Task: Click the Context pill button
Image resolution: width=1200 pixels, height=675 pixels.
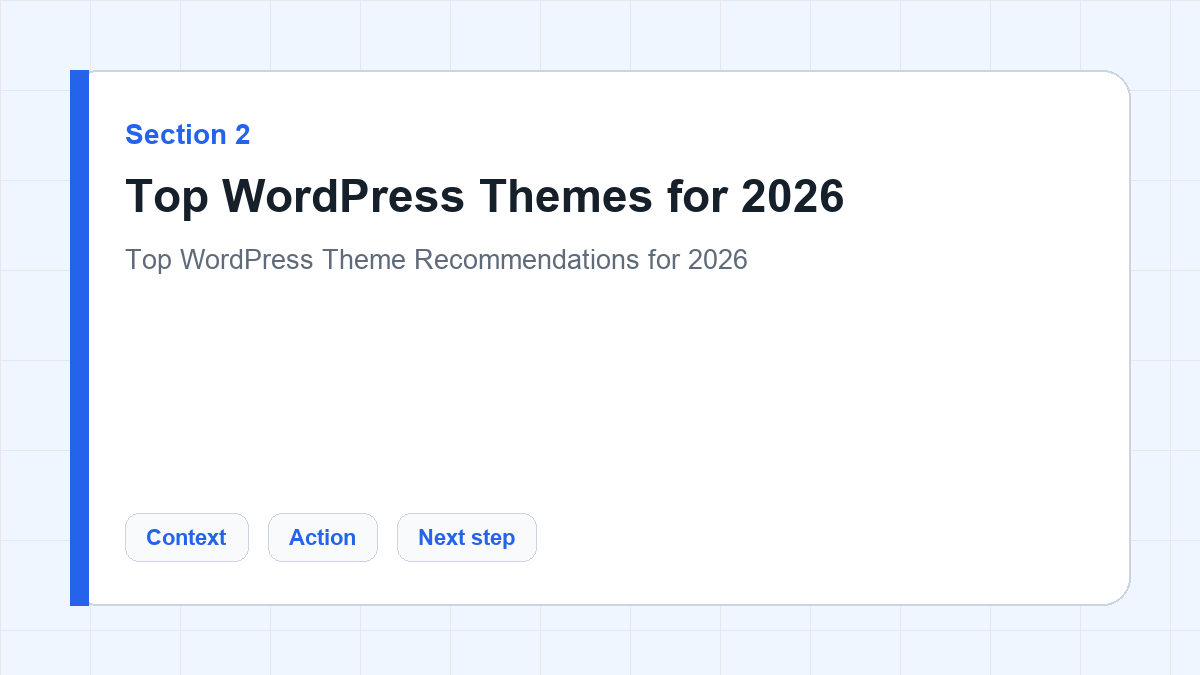Action: 187,537
